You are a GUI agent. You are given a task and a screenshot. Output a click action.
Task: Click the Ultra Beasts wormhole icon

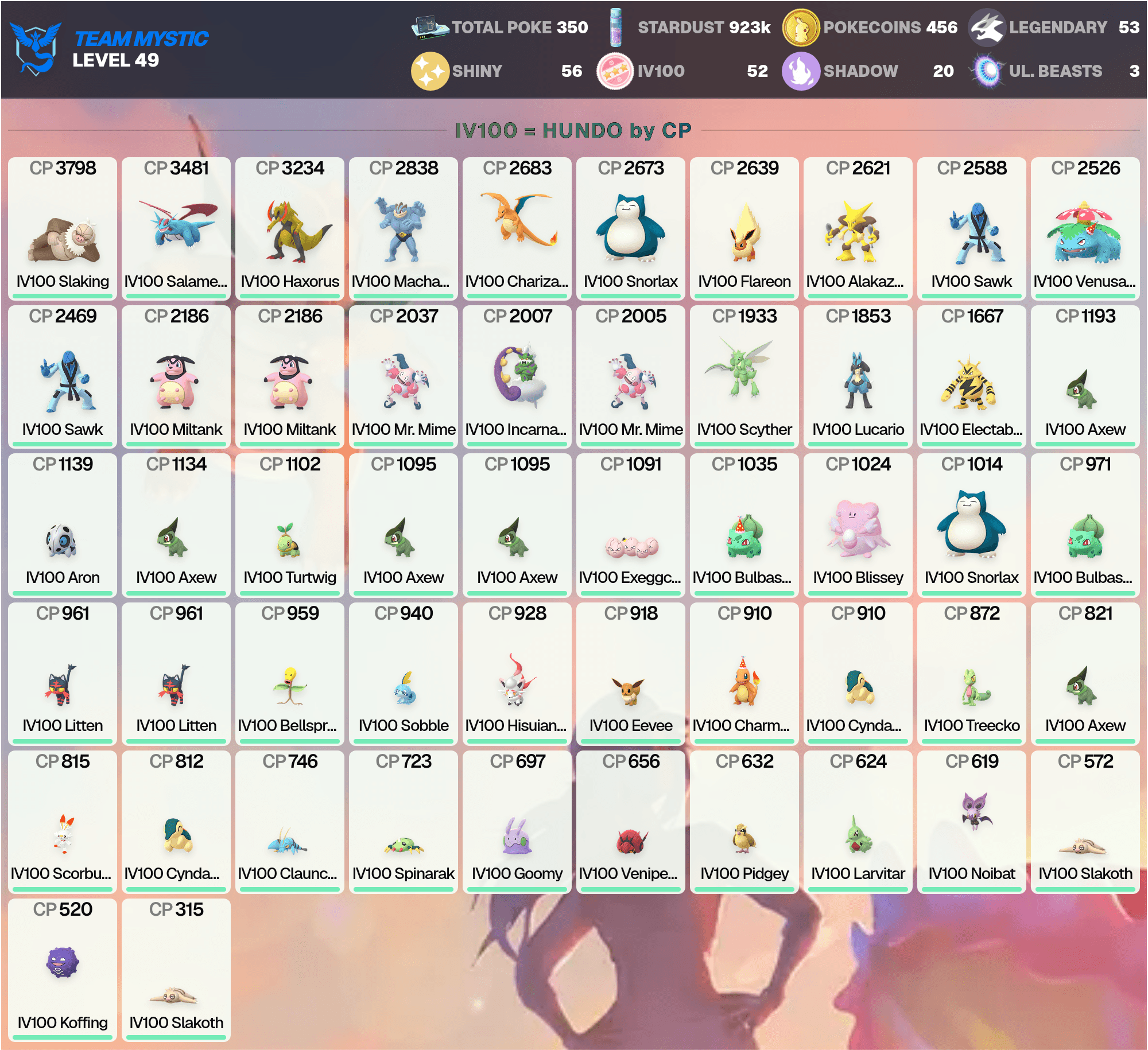(x=987, y=71)
